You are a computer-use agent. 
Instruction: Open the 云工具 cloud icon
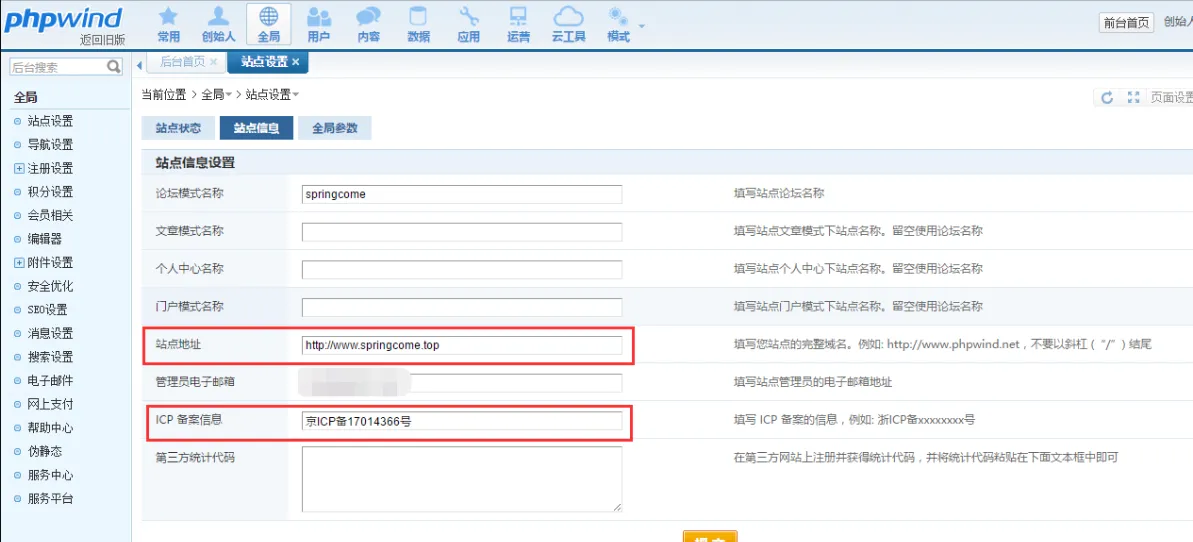pos(568,24)
